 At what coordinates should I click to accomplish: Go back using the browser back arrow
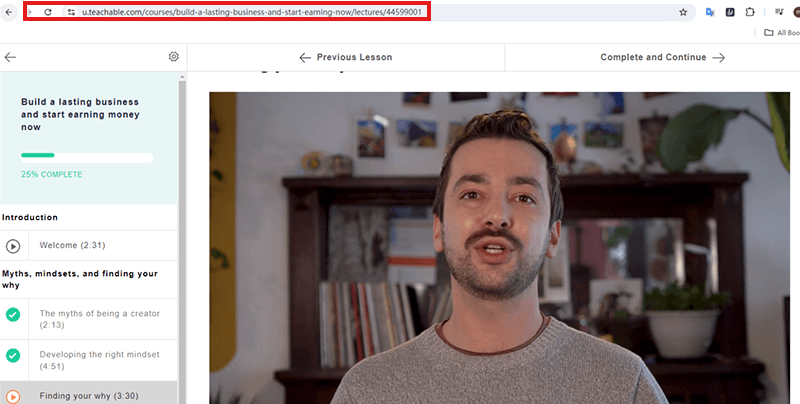coord(9,12)
